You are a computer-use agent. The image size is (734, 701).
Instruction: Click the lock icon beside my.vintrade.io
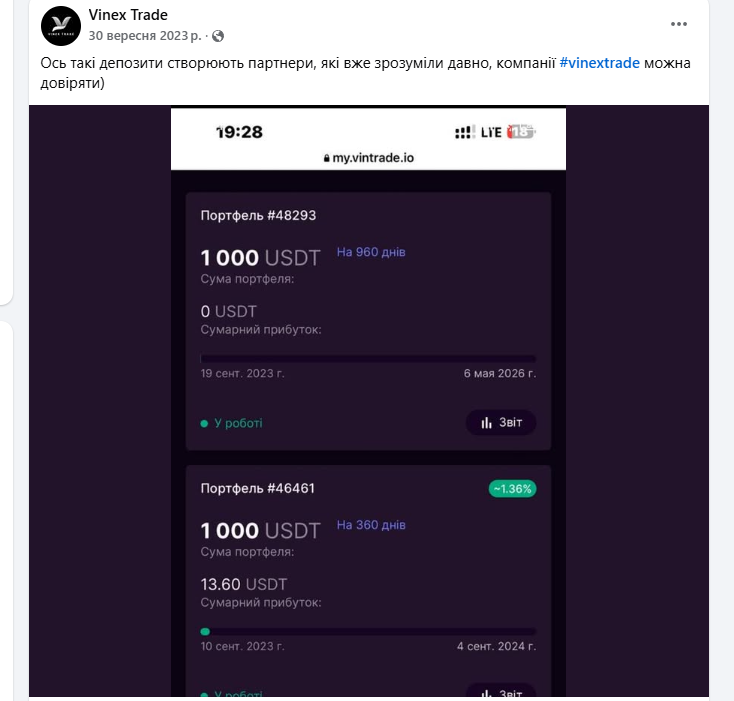click(326, 158)
